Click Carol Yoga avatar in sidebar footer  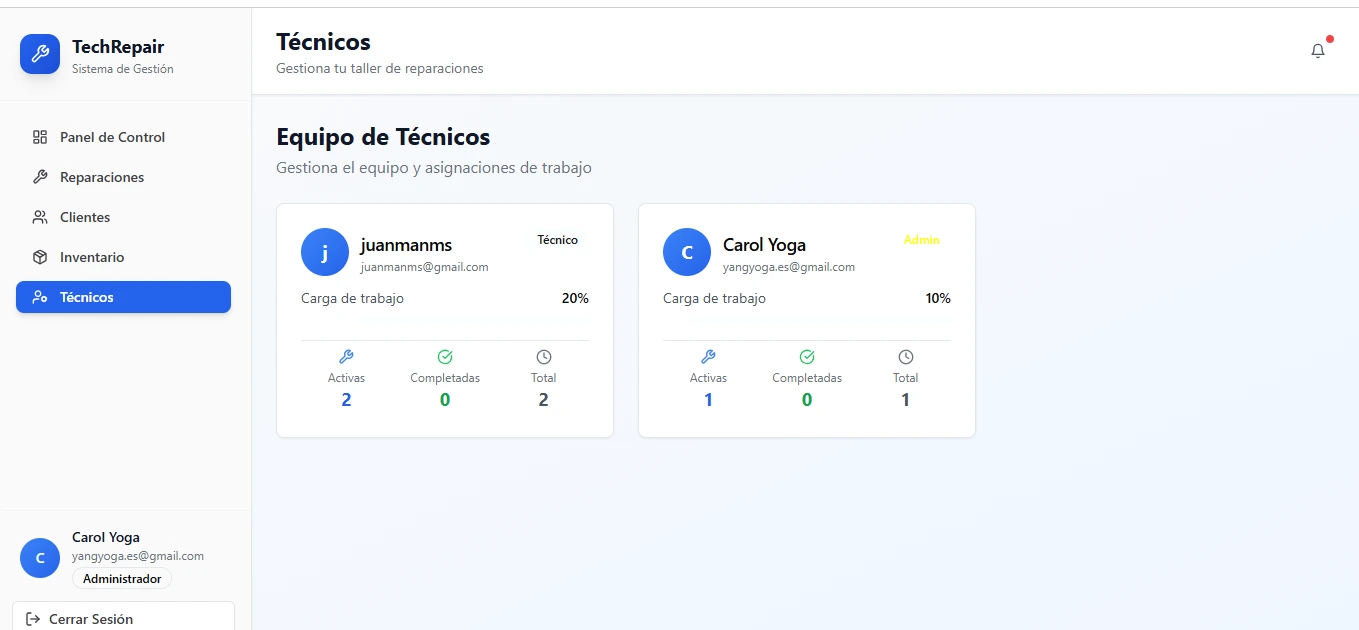(40, 558)
